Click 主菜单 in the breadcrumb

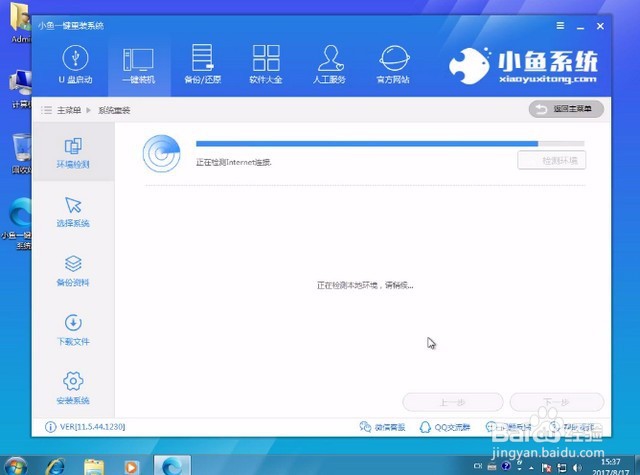point(69,110)
